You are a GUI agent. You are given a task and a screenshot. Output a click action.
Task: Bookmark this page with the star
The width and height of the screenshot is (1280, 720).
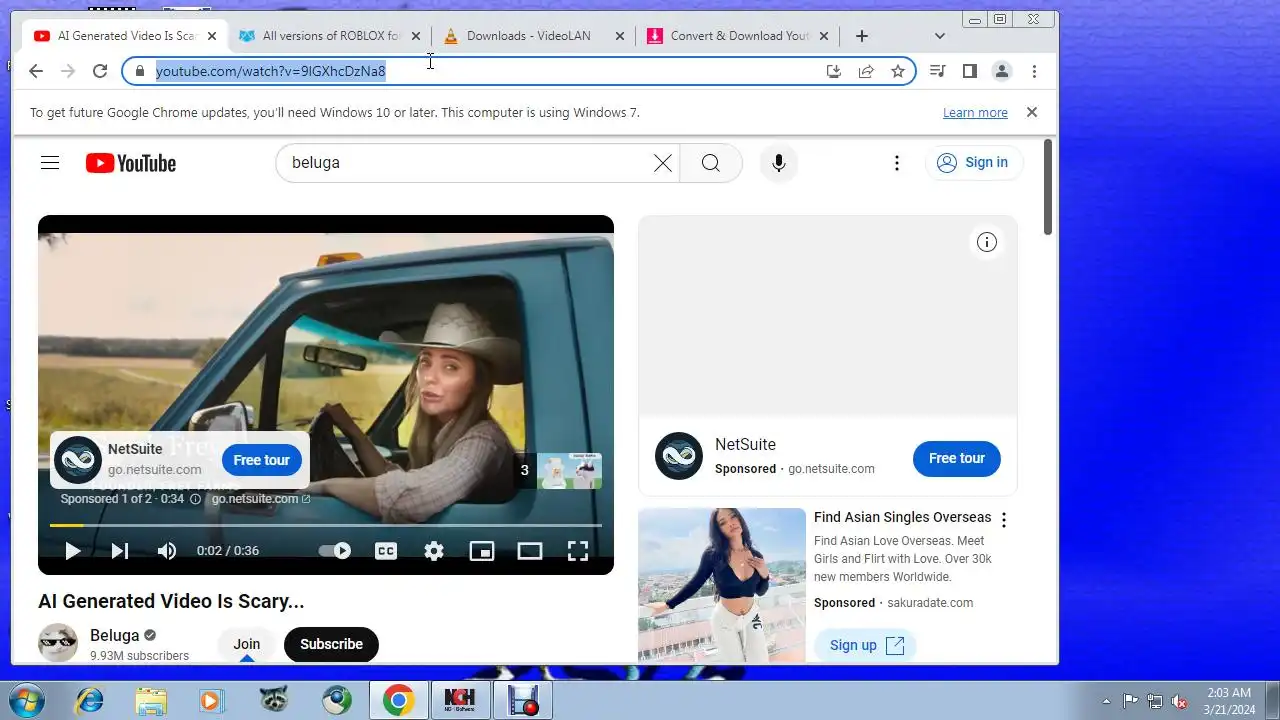(x=898, y=71)
